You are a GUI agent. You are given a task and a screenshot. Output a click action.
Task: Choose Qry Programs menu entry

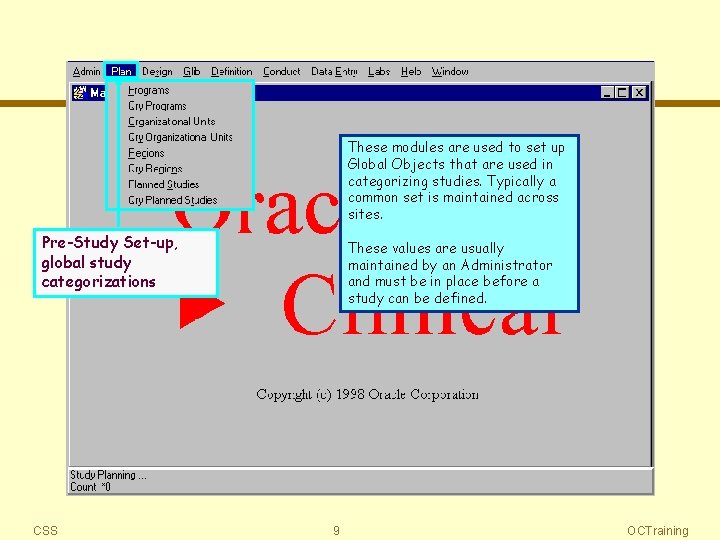point(158,106)
